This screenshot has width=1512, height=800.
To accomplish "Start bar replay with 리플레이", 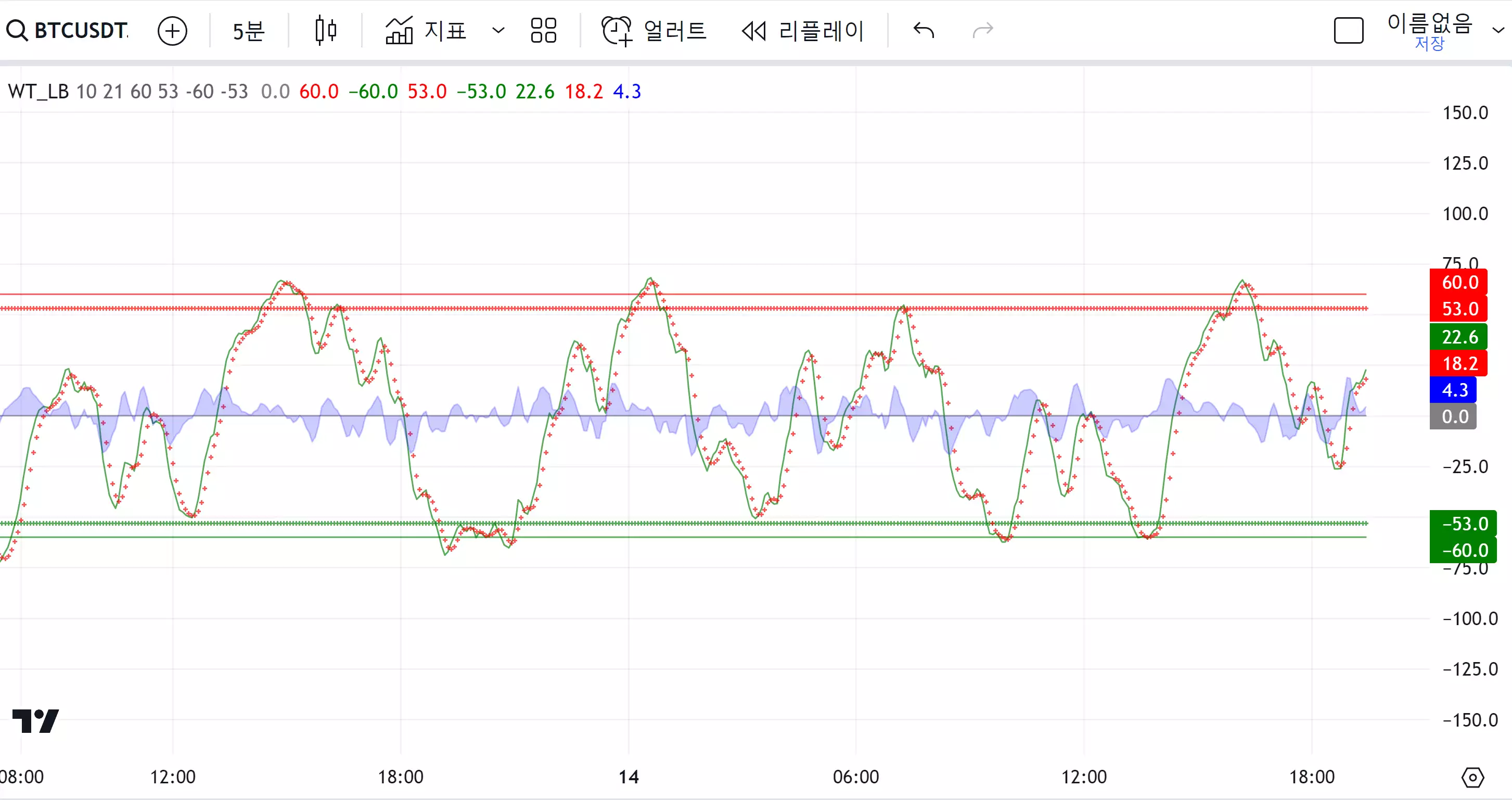I will pyautogui.click(x=802, y=31).
